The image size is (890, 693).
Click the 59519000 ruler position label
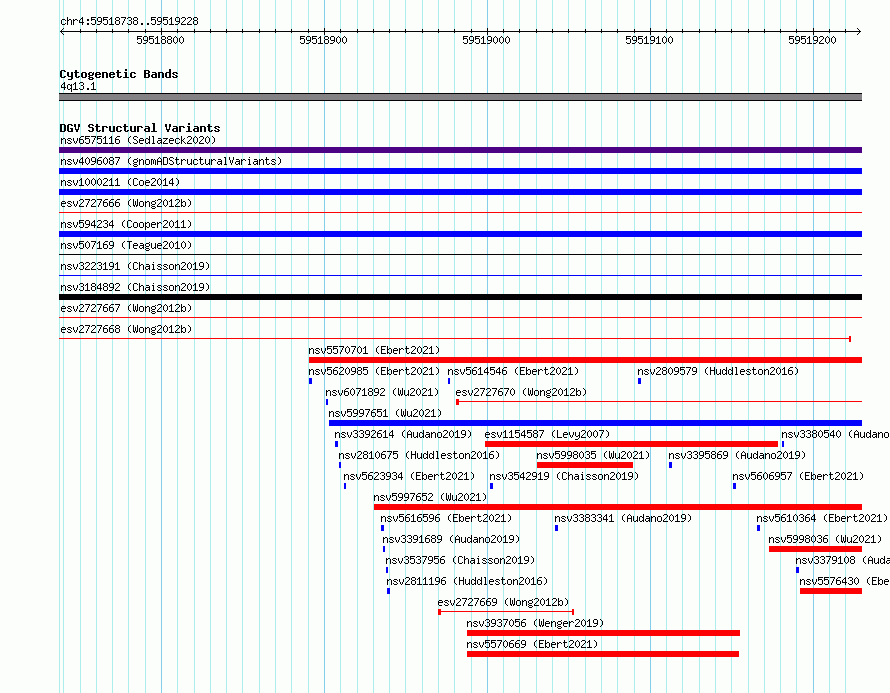[x=486, y=40]
